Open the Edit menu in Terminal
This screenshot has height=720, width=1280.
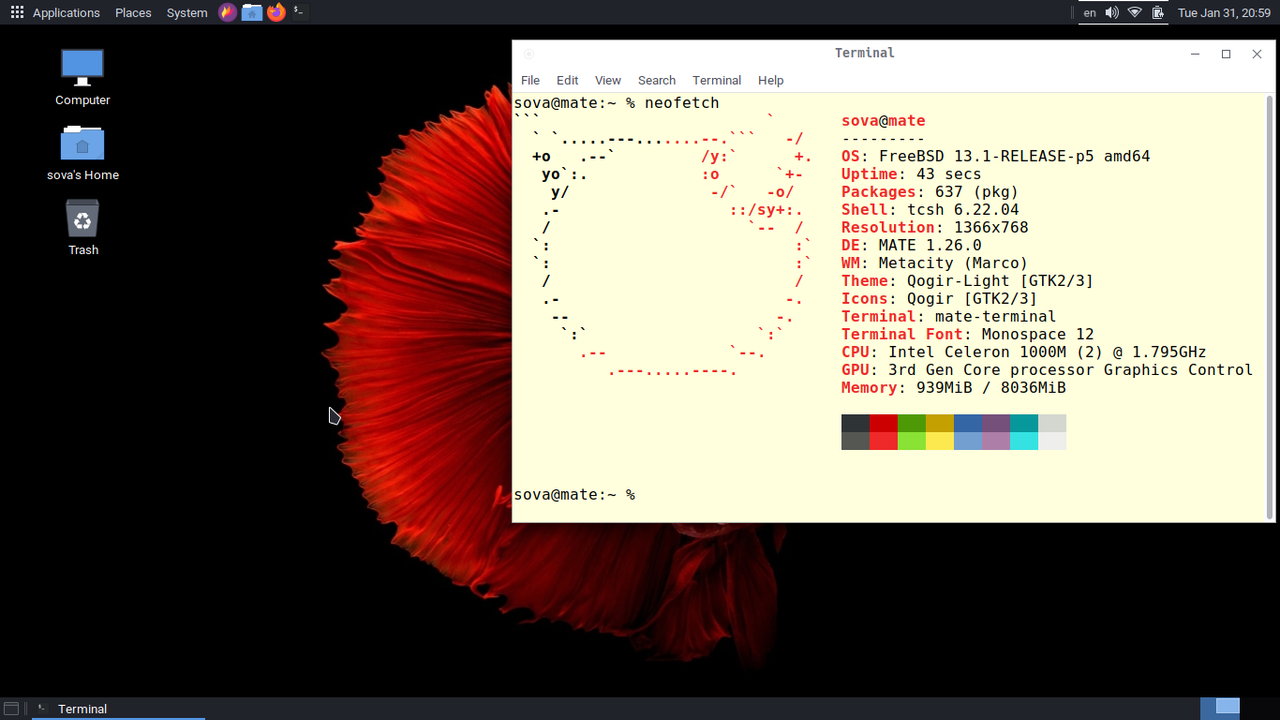[567, 80]
